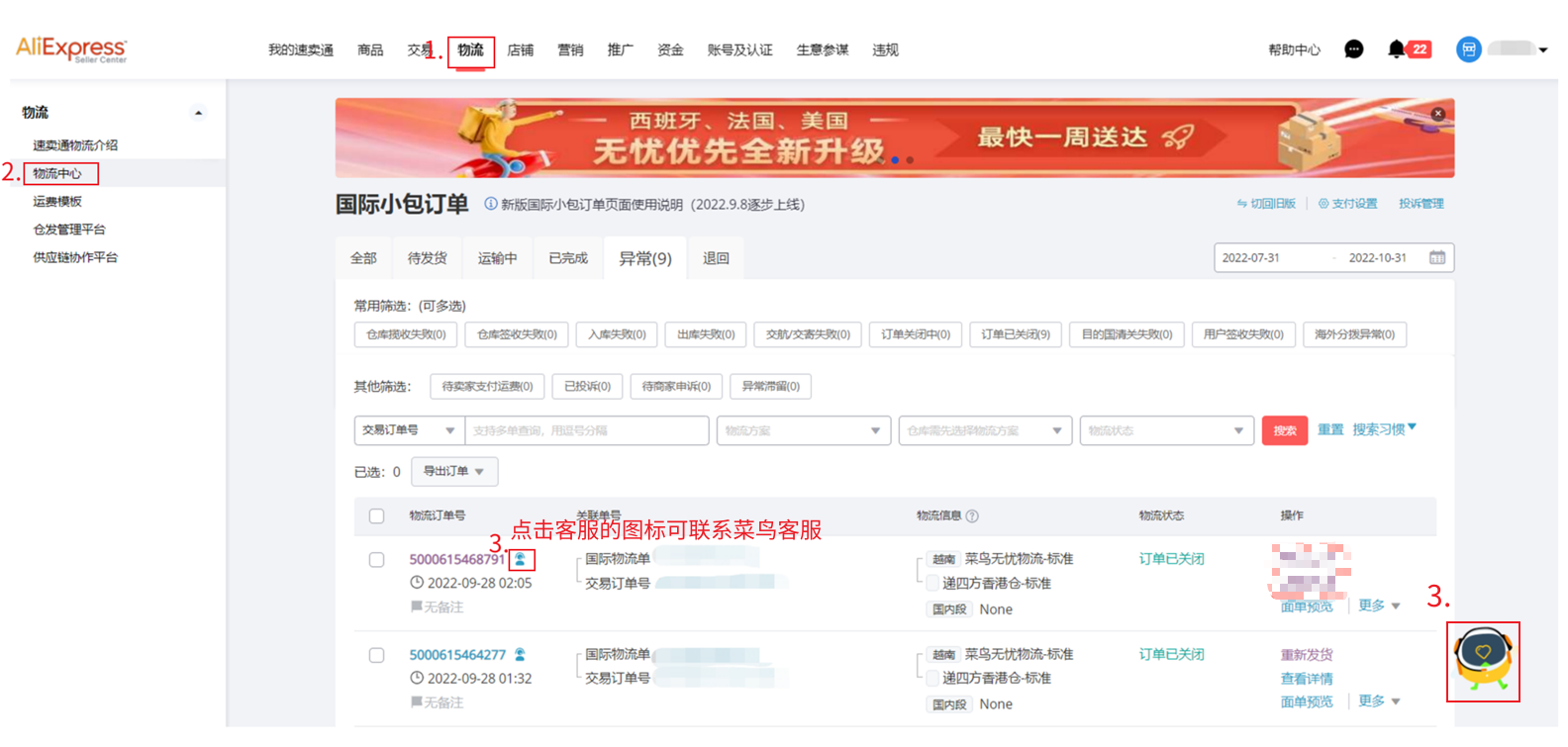The width and height of the screenshot is (1568, 747).
Task: Open the 投诉管理 link
Action: pyautogui.click(x=1421, y=204)
